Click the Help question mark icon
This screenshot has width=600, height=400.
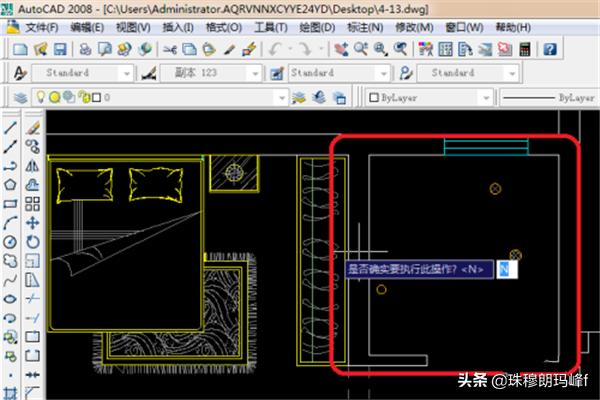point(549,48)
